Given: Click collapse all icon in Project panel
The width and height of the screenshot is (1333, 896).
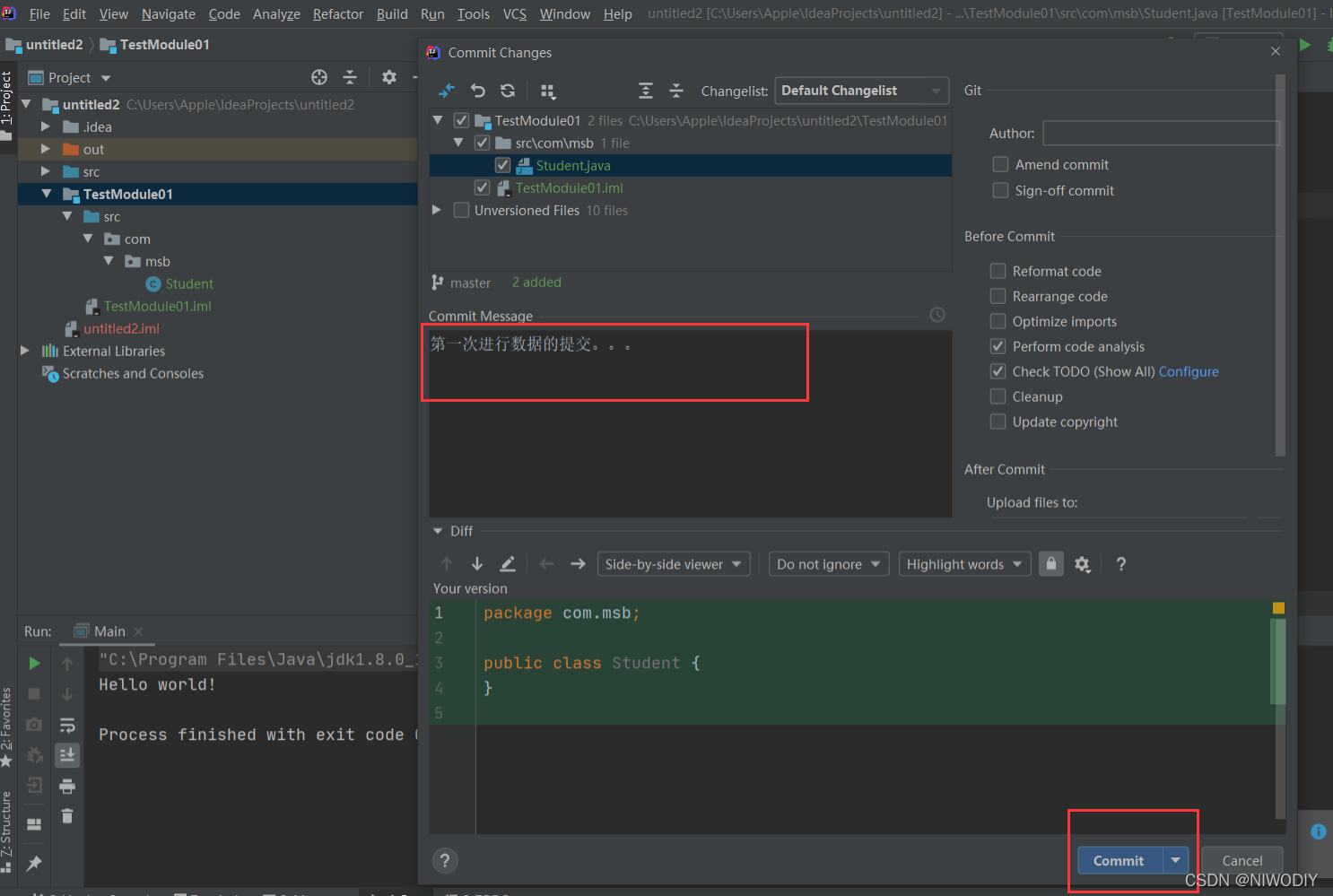Looking at the screenshot, I should coord(350,77).
